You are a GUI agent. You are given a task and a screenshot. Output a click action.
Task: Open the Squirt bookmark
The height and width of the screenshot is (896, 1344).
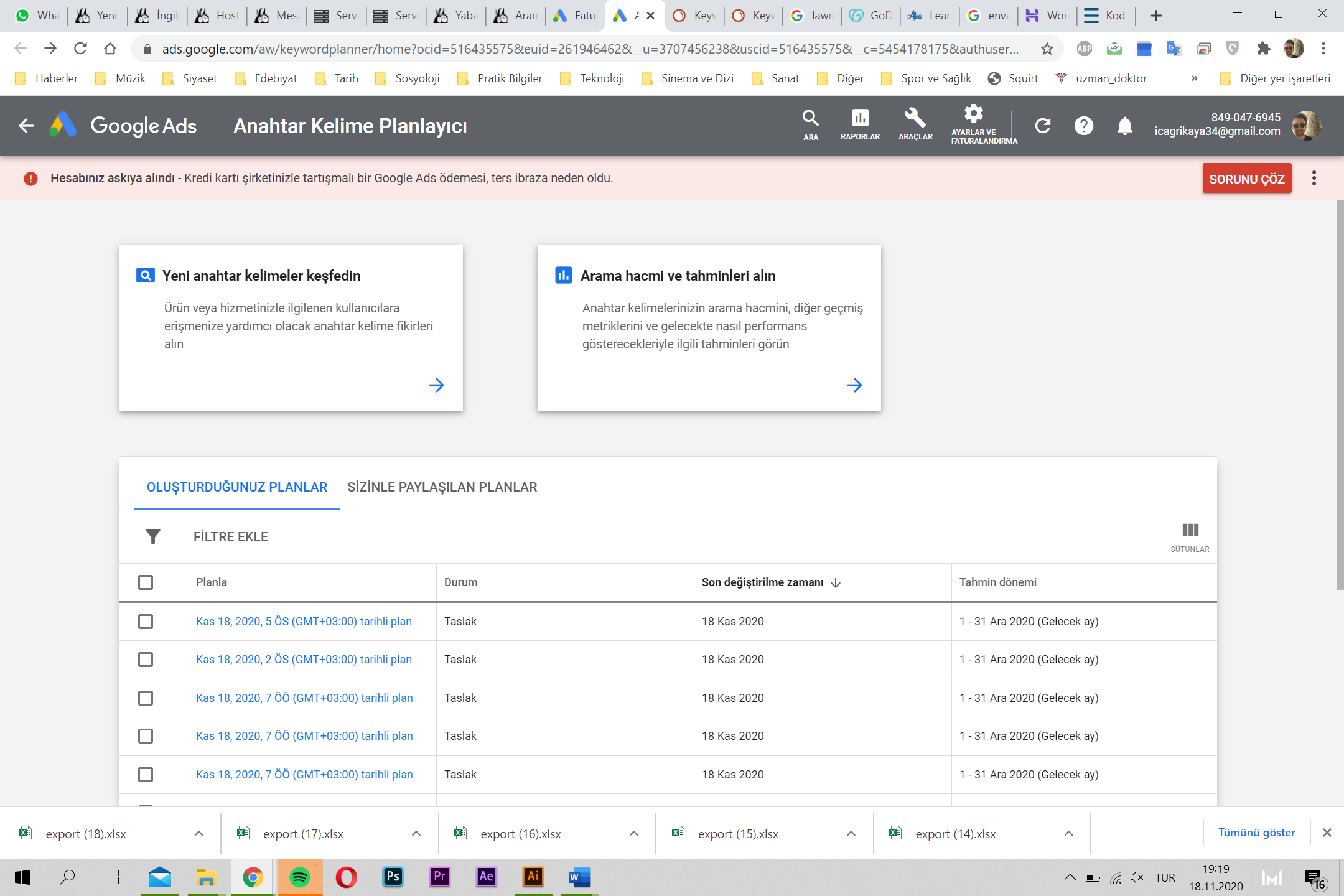point(1013,78)
